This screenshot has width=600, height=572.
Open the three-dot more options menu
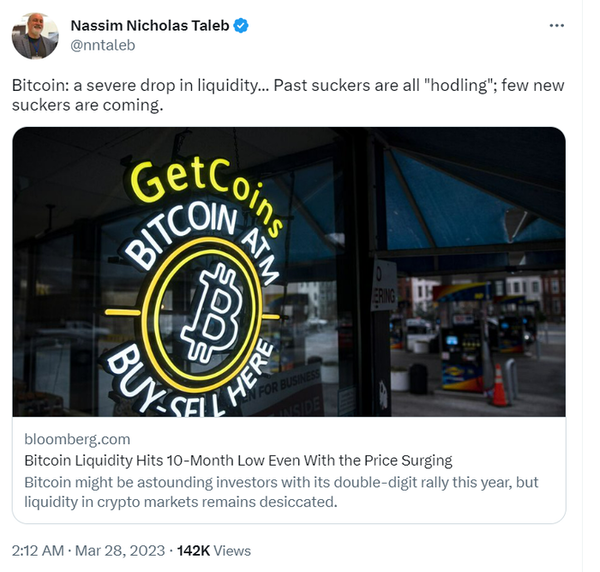tap(557, 25)
